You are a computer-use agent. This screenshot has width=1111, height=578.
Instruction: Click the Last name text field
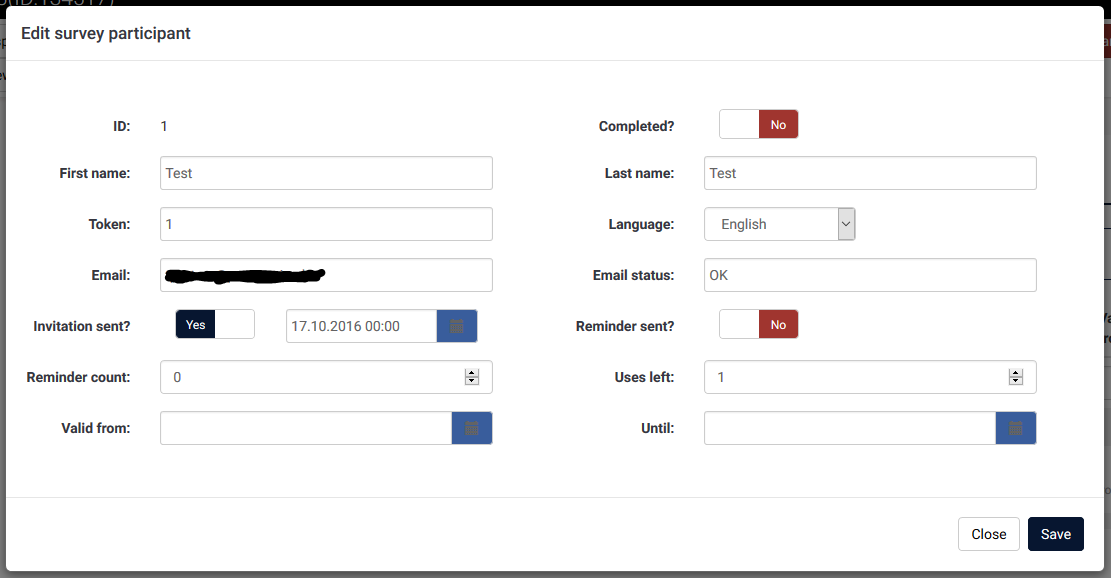click(x=870, y=173)
